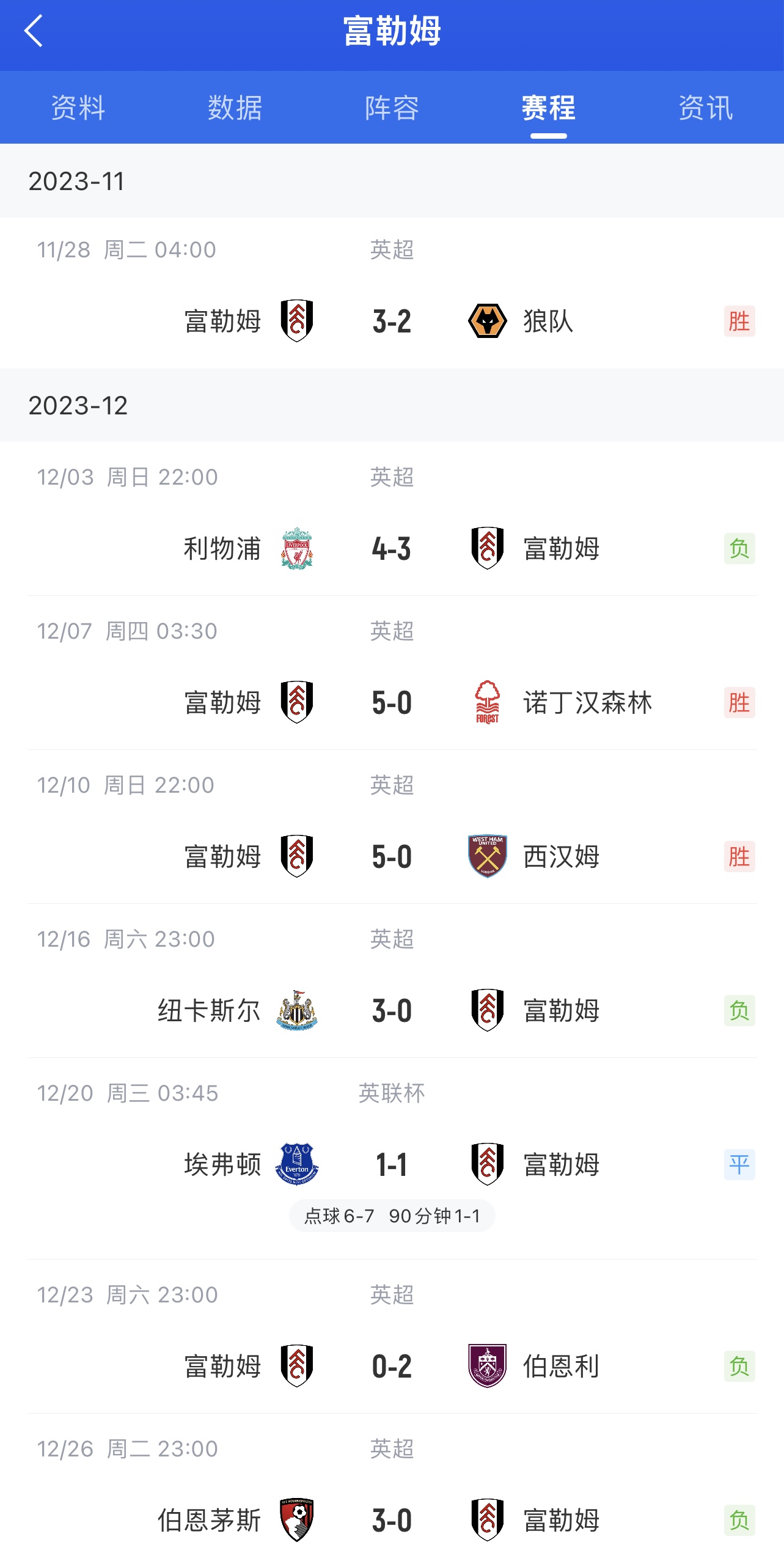Tap the 平 result badge

pyautogui.click(x=739, y=1164)
